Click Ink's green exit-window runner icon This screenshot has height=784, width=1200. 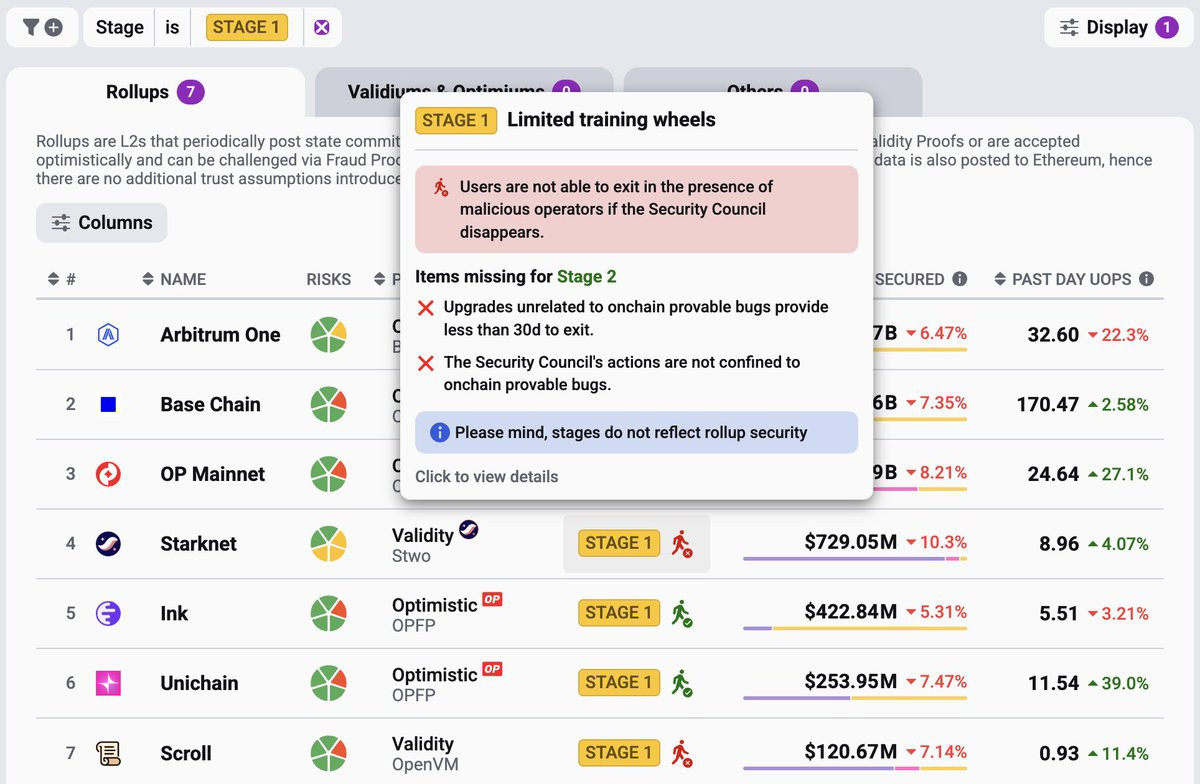click(x=682, y=613)
